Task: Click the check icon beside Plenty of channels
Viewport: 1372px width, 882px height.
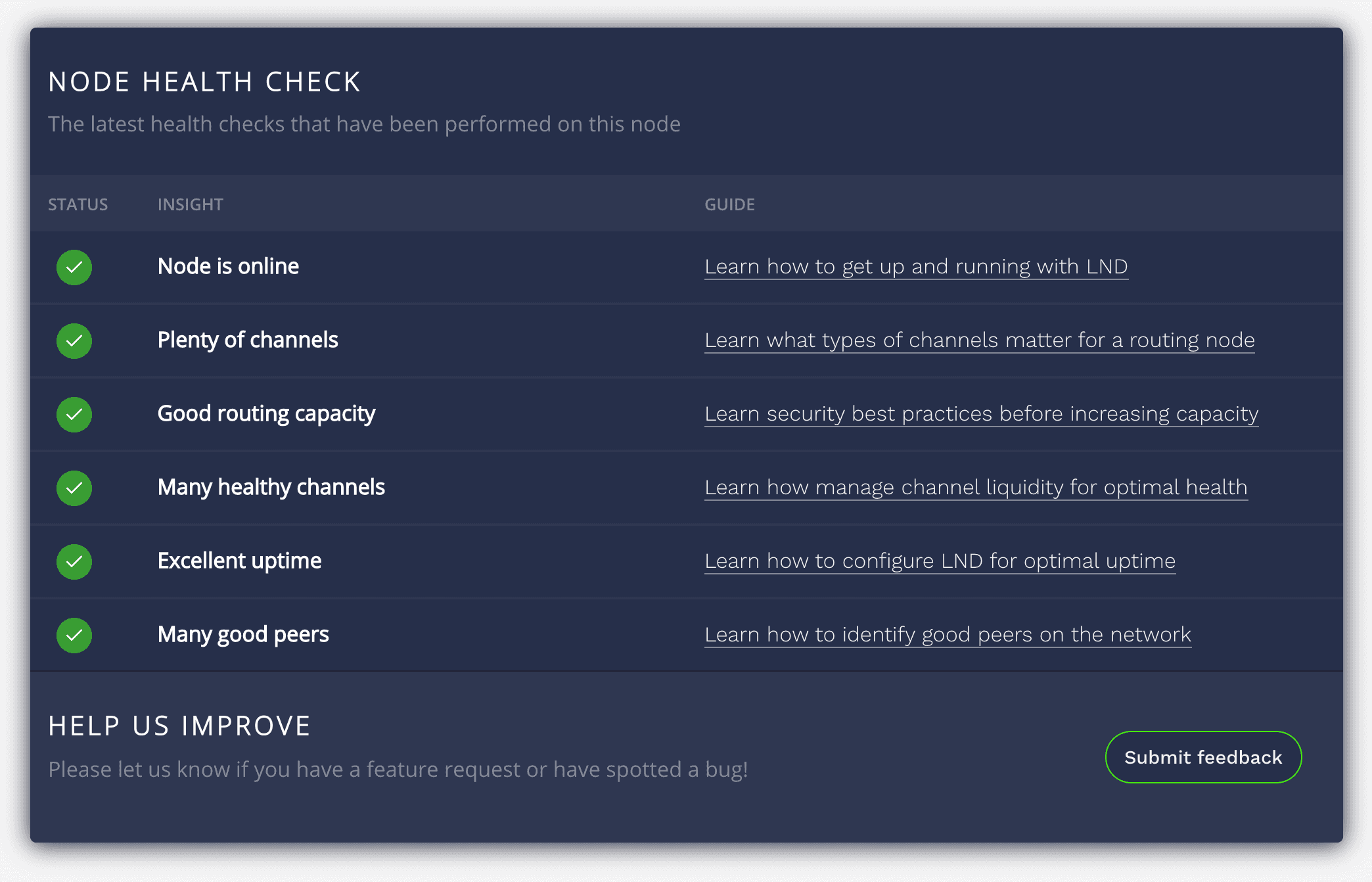Action: [x=74, y=341]
